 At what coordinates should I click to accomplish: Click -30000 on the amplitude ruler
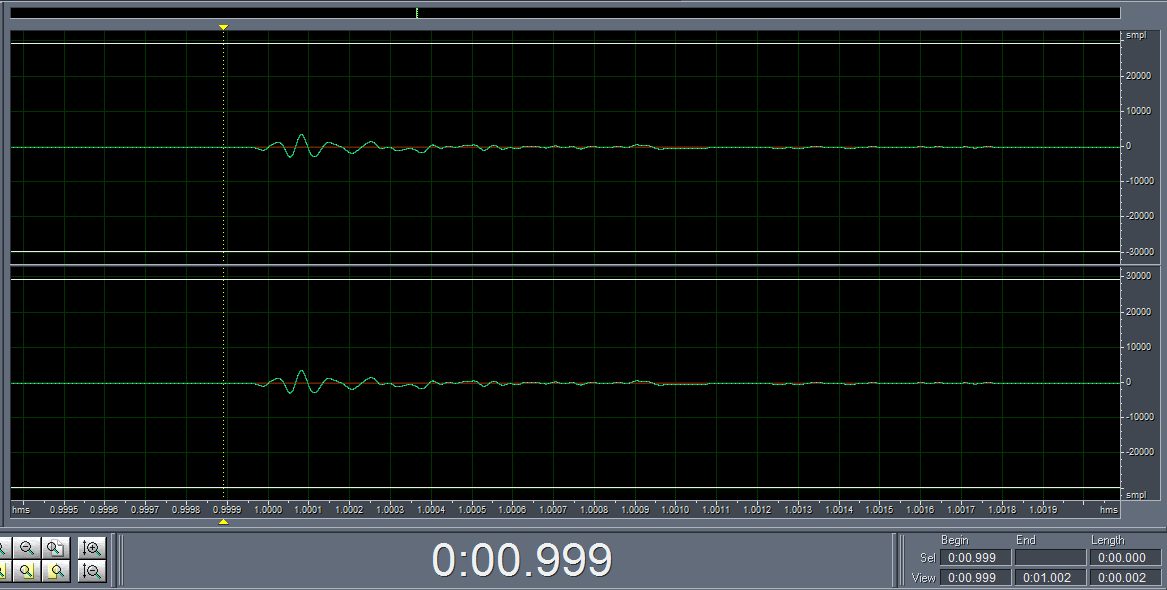pos(1139,252)
